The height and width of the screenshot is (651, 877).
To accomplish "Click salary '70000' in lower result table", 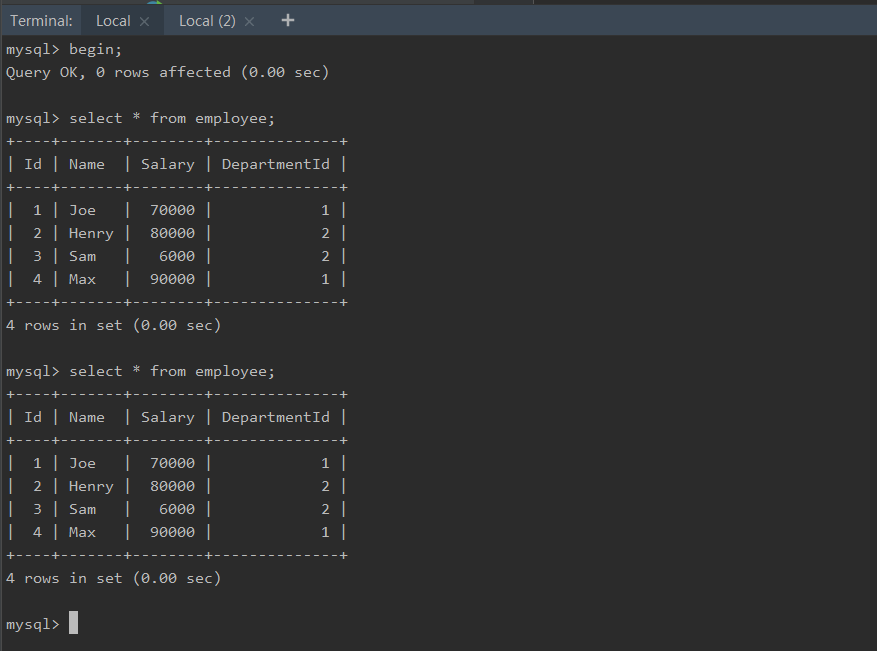I will [172, 463].
